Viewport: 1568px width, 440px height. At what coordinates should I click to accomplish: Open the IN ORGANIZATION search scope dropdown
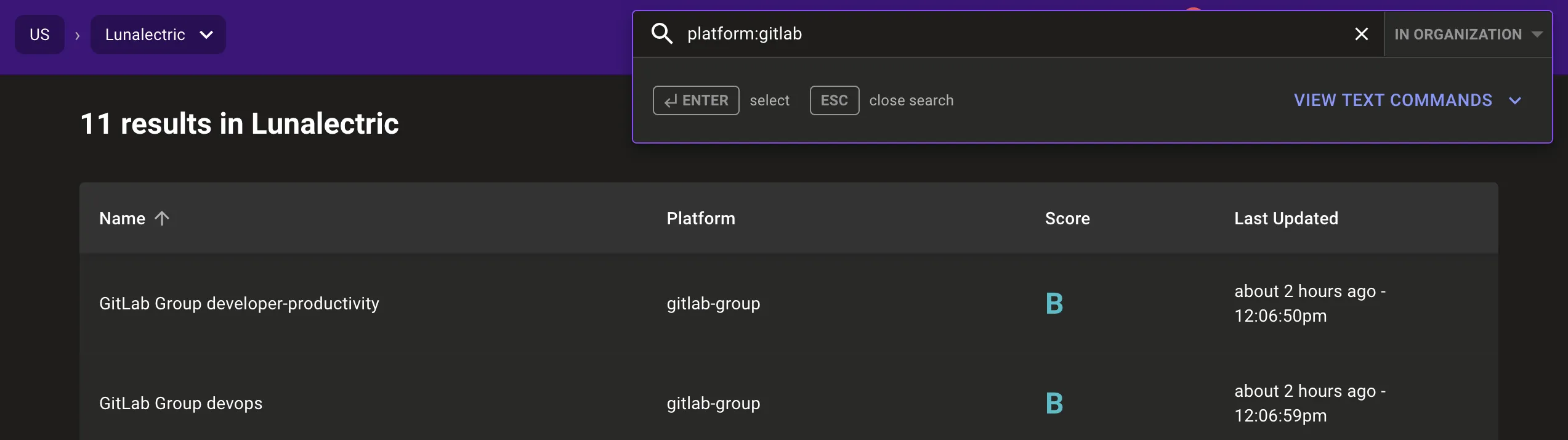[1468, 34]
